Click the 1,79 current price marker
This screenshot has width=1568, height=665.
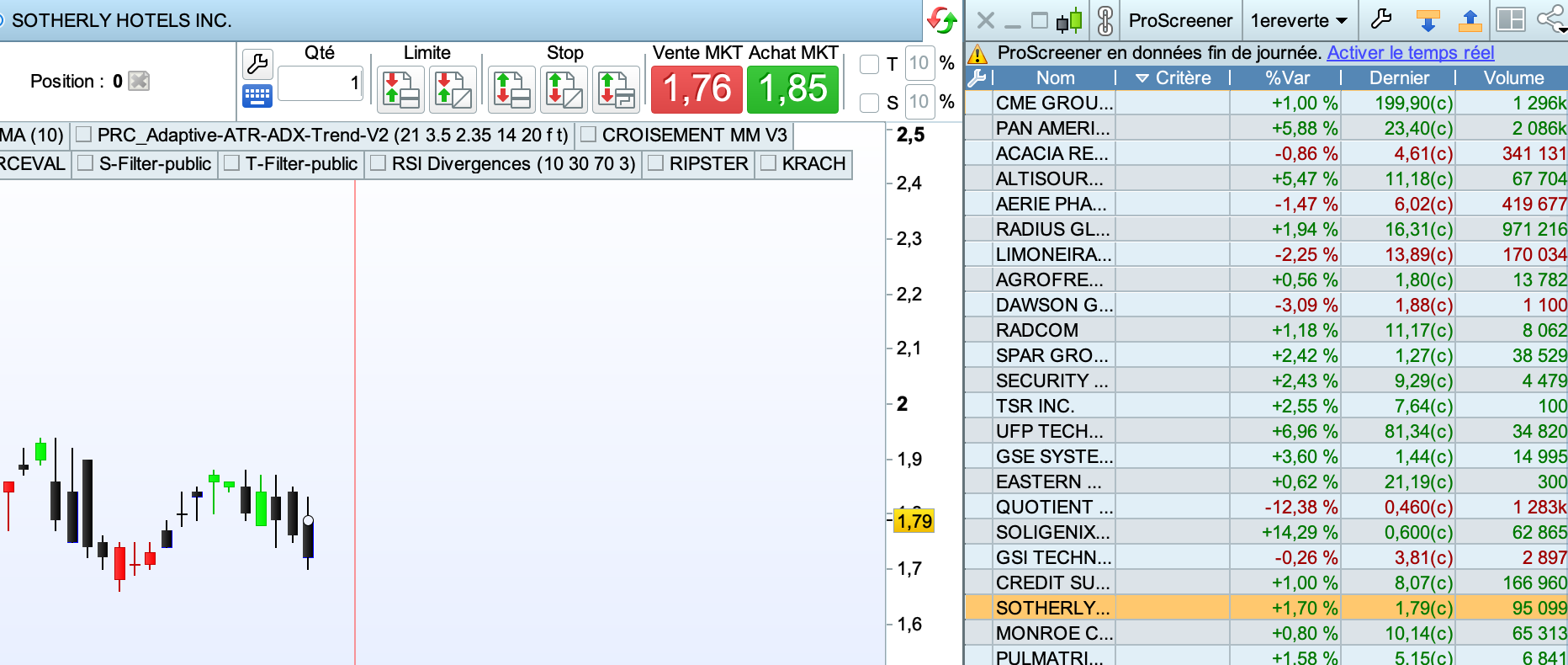coord(914,521)
